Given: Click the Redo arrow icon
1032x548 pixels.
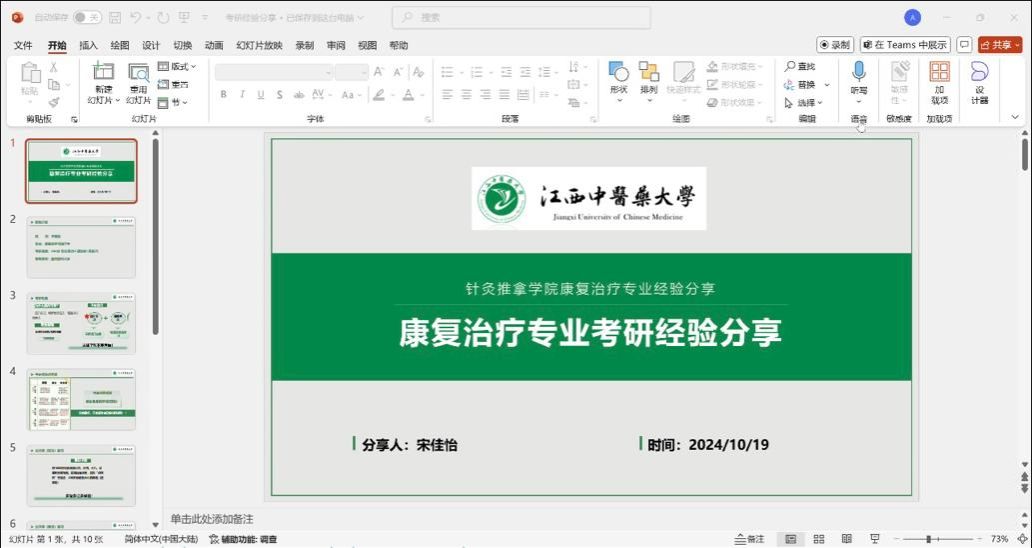Looking at the screenshot, I should coord(163,18).
